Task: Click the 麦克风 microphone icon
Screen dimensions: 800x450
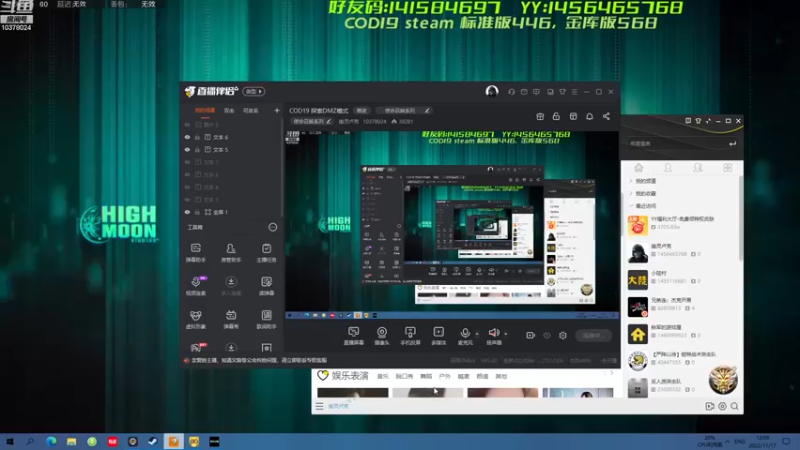Action: click(x=465, y=333)
